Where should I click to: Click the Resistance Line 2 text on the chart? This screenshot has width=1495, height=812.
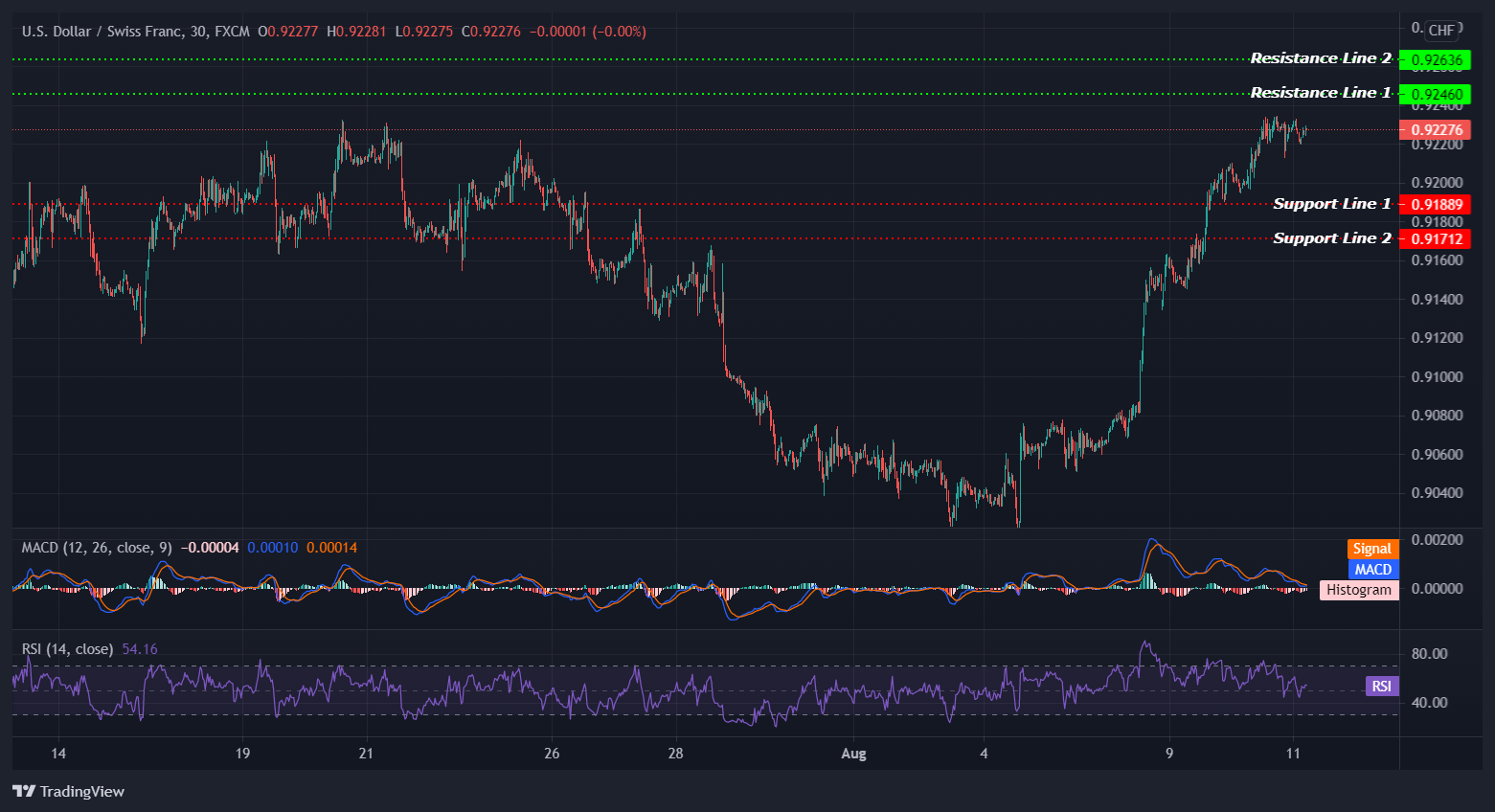(1322, 58)
